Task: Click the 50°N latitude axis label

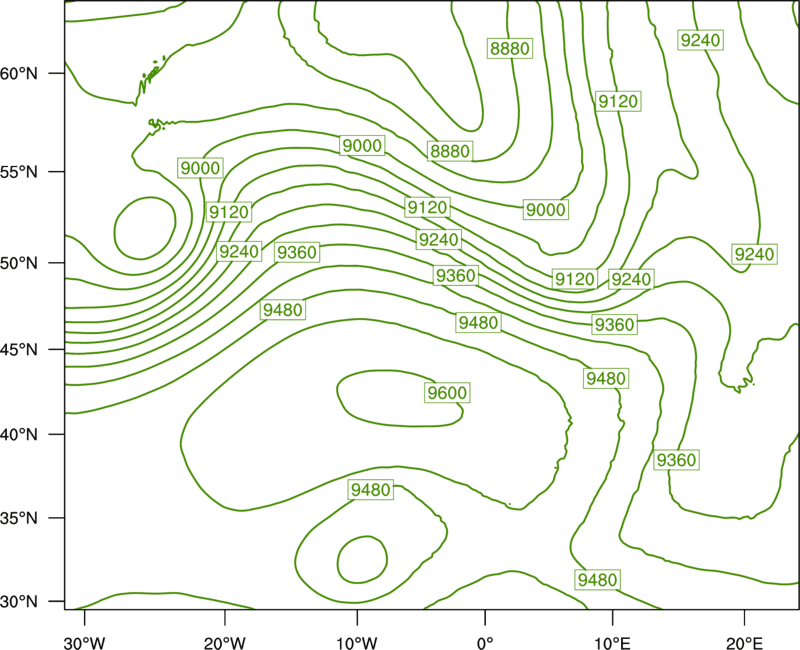Action: coord(19,263)
